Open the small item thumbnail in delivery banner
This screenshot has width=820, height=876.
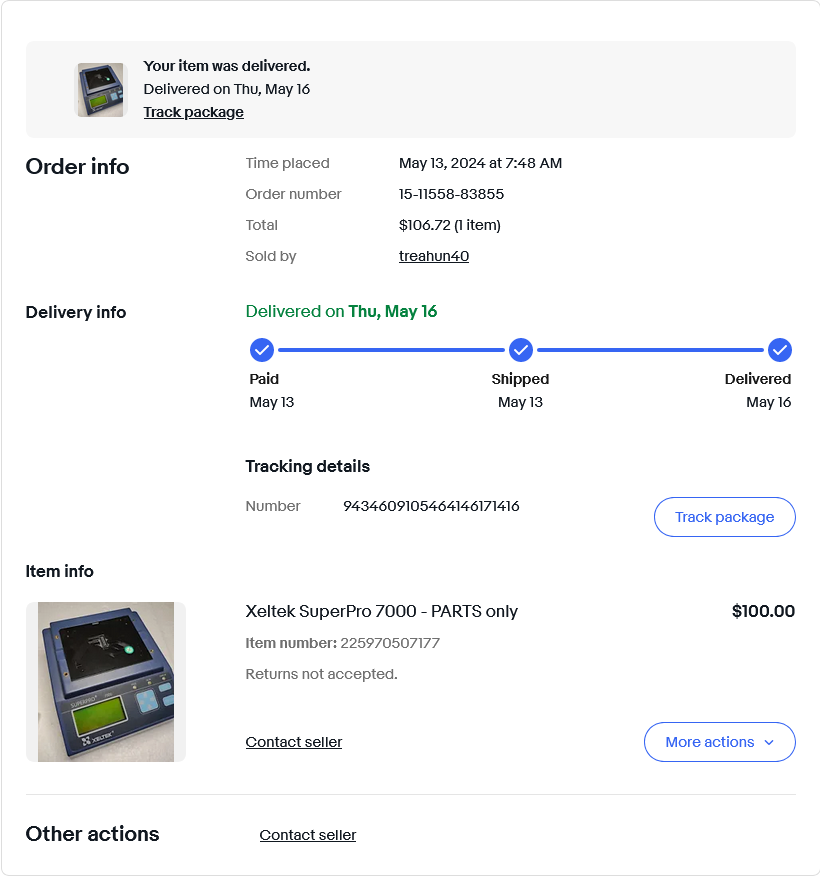[101, 90]
